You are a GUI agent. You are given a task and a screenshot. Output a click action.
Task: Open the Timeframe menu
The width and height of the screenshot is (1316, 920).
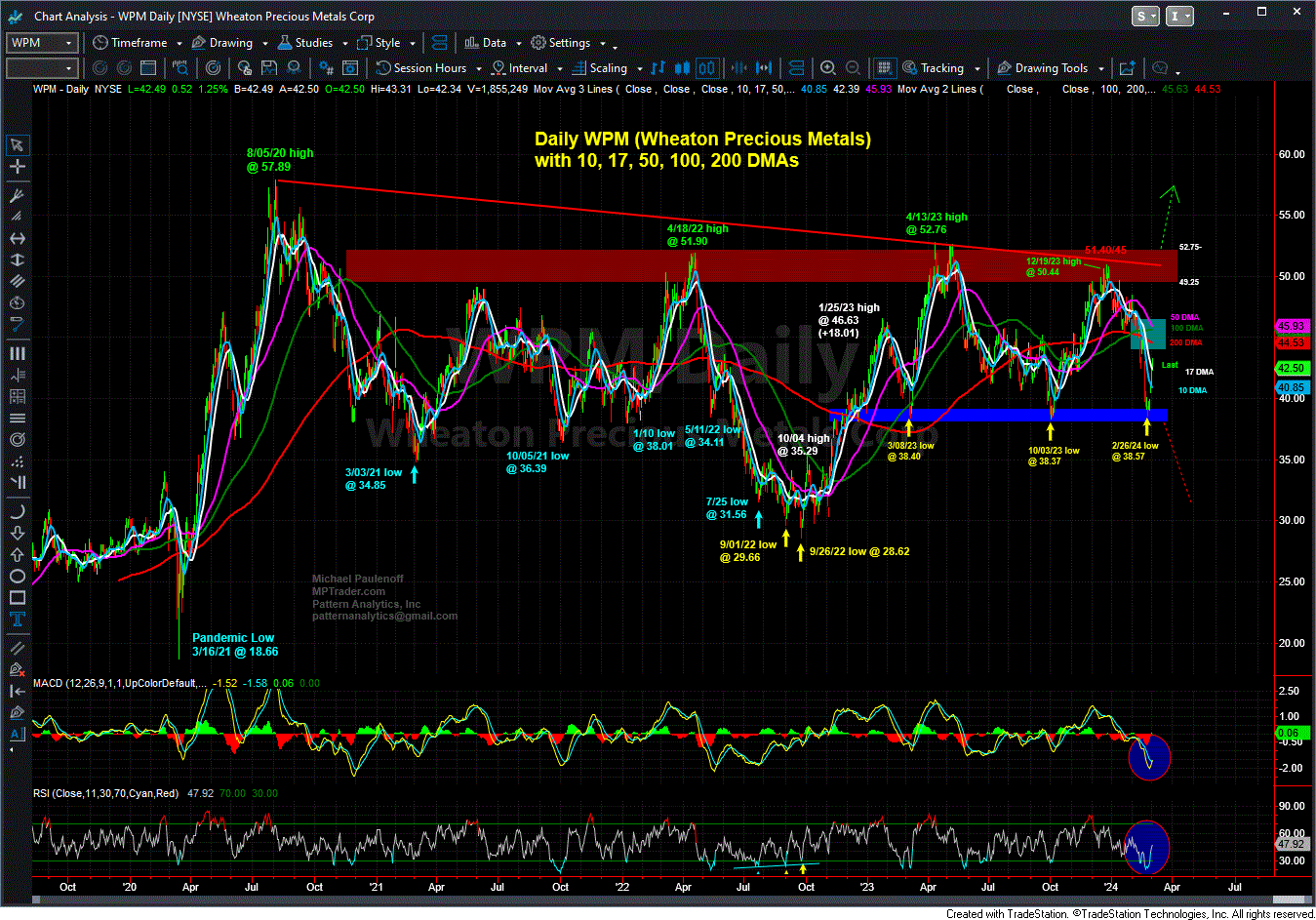pyautogui.click(x=130, y=43)
